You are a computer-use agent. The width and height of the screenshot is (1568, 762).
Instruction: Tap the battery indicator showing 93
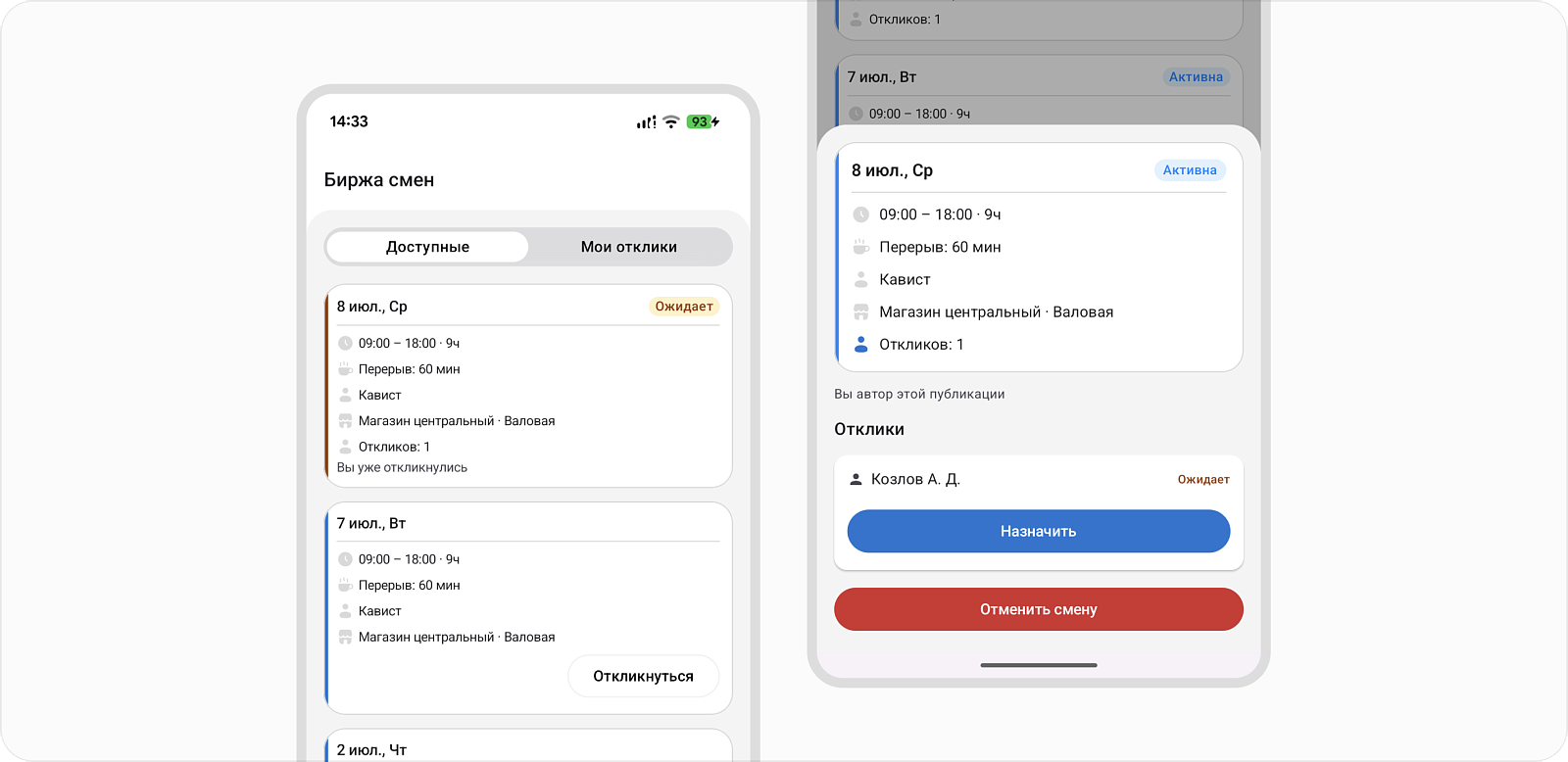click(x=703, y=122)
